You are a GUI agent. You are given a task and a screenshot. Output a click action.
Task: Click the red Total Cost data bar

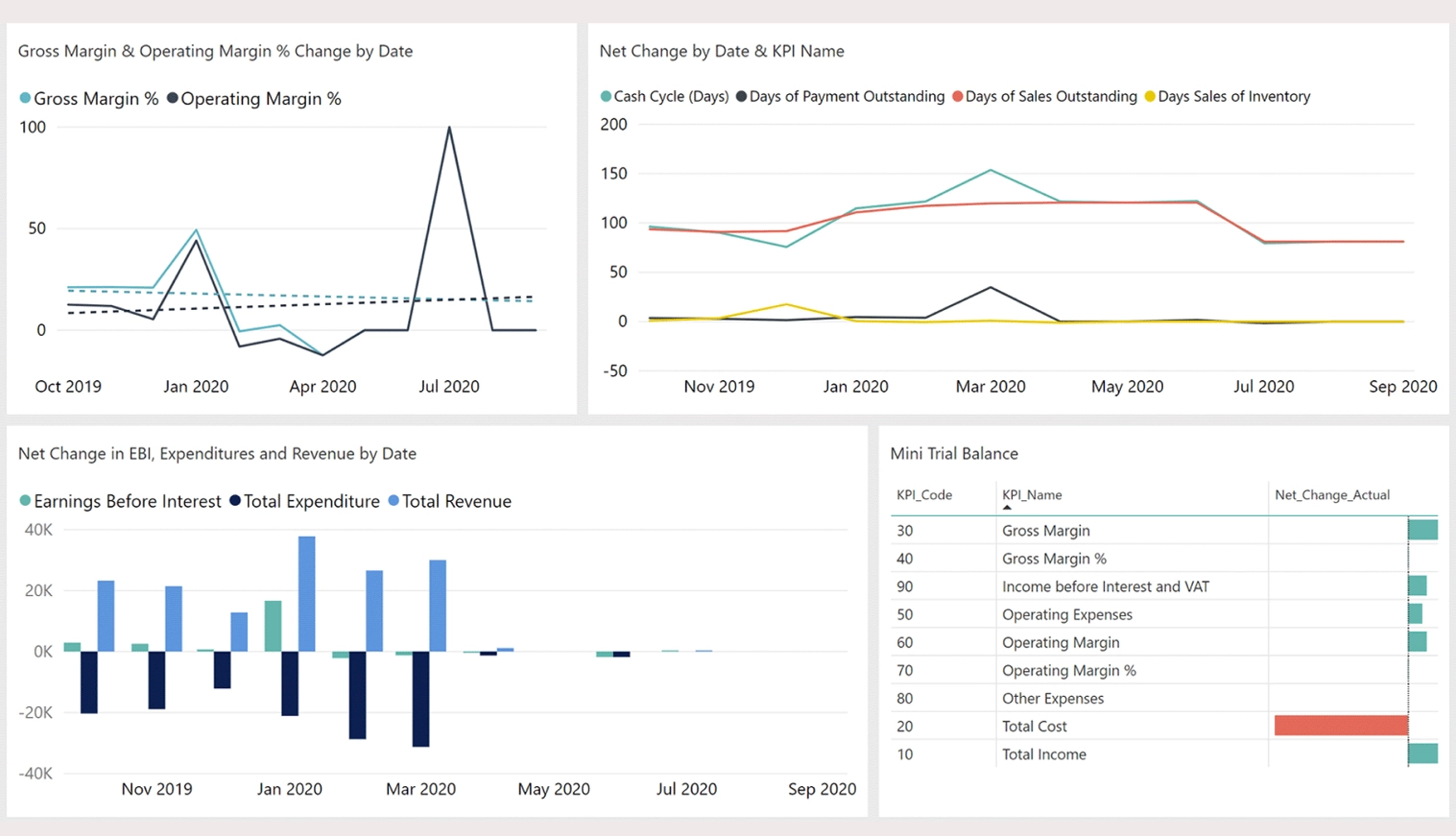pyautogui.click(x=1341, y=726)
